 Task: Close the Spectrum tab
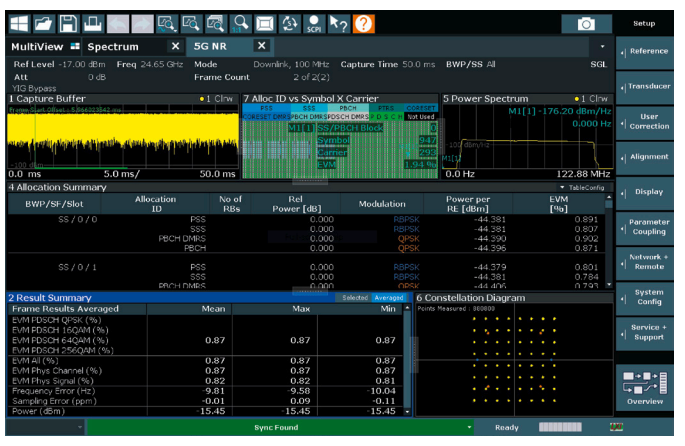(175, 46)
